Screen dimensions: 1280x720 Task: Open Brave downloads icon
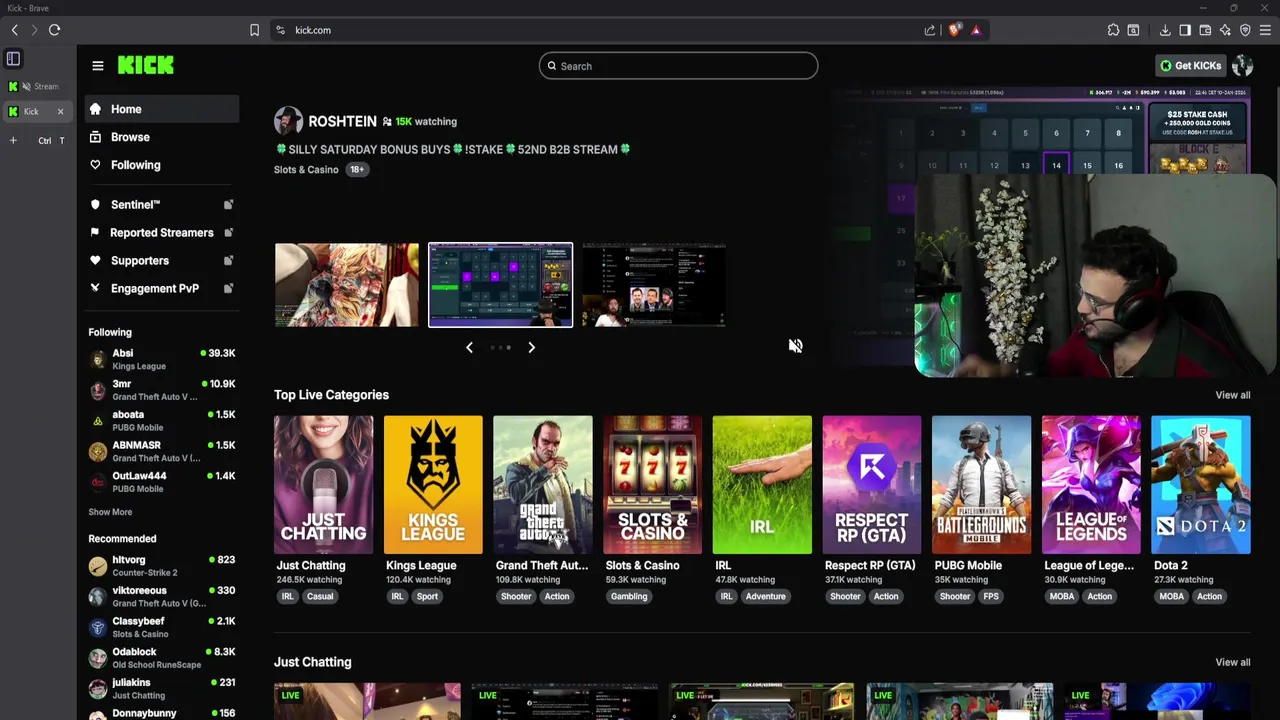coord(1165,30)
